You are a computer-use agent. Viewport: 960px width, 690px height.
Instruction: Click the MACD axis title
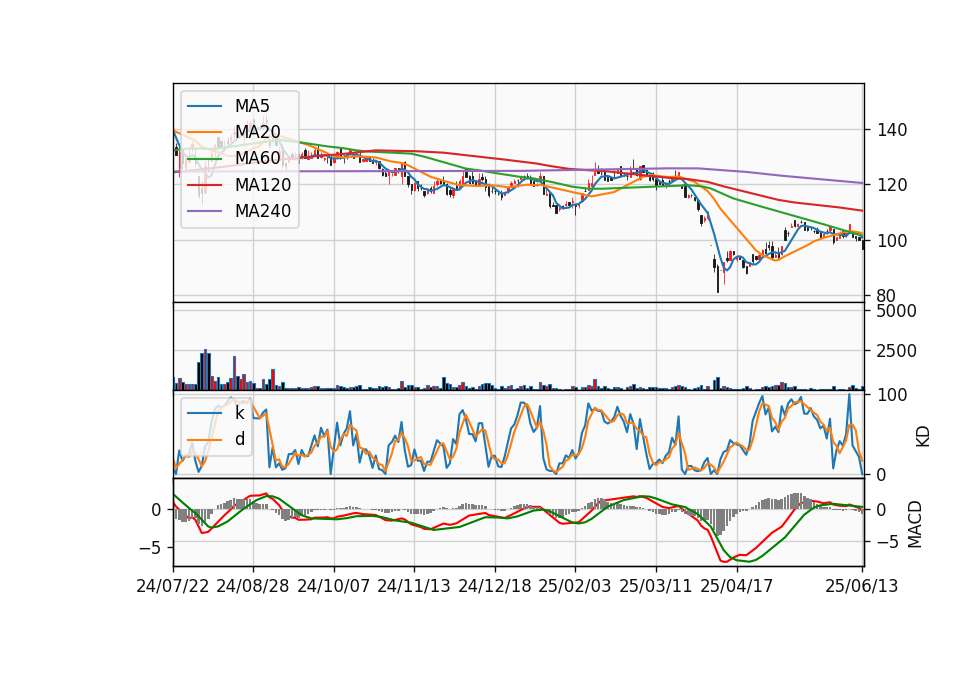pos(915,524)
